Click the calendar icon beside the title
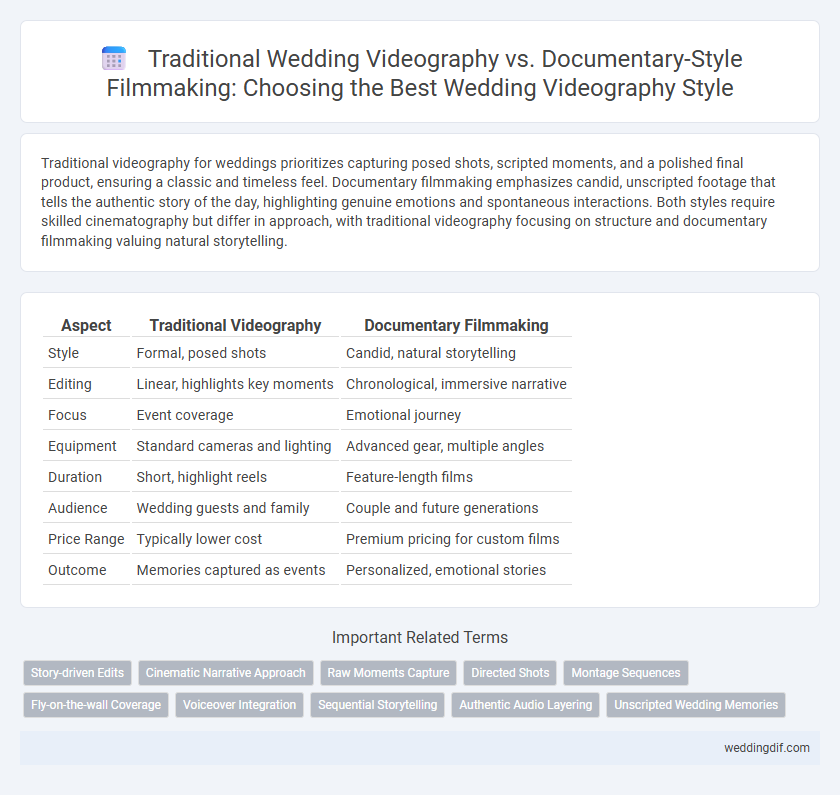This screenshot has height=795, width=840. pyautogui.click(x=114, y=58)
